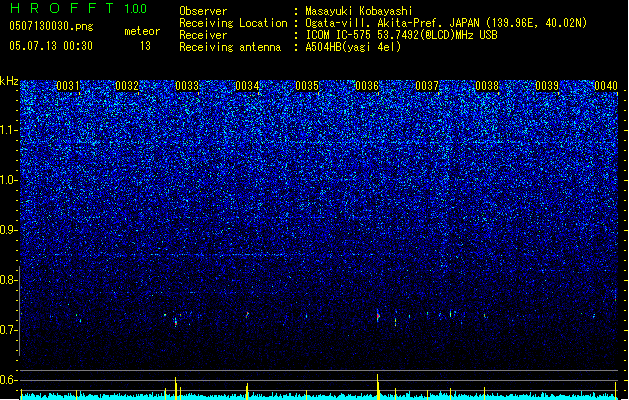Click the 1.1 frequency axis label
This screenshot has width=629, height=400.
tap(8, 130)
